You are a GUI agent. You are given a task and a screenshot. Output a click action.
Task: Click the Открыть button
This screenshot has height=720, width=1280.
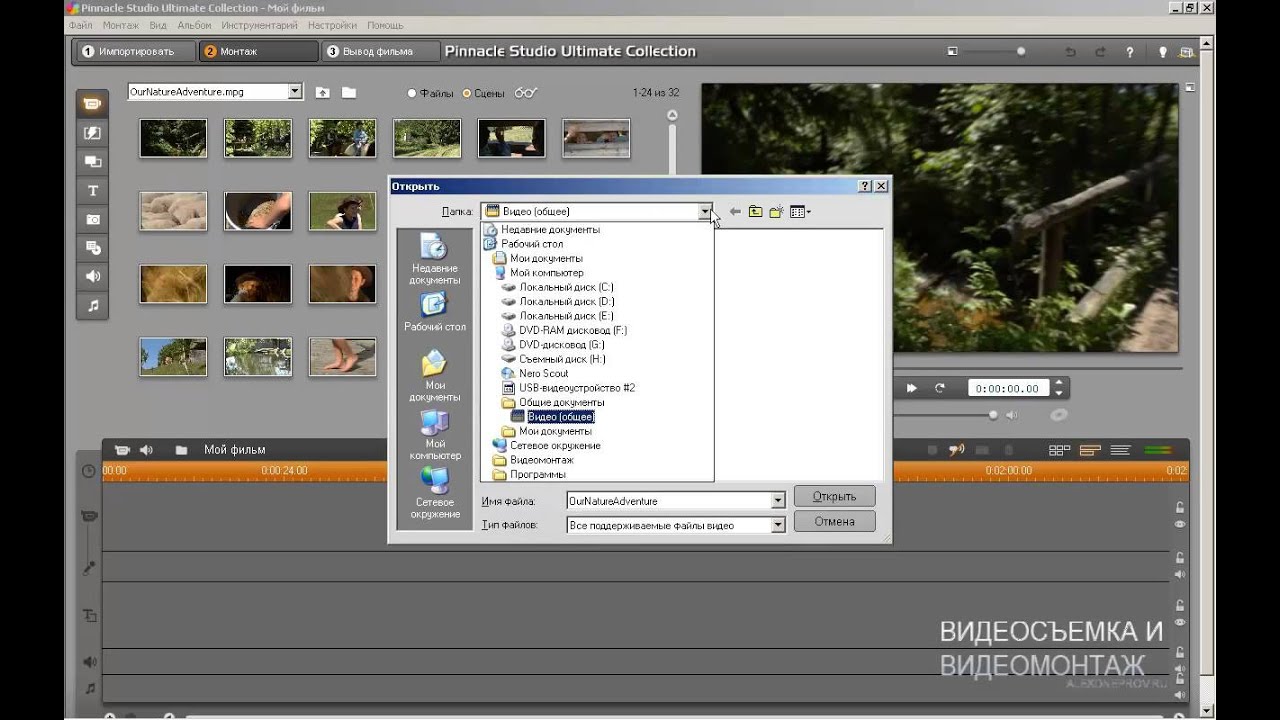[835, 496]
